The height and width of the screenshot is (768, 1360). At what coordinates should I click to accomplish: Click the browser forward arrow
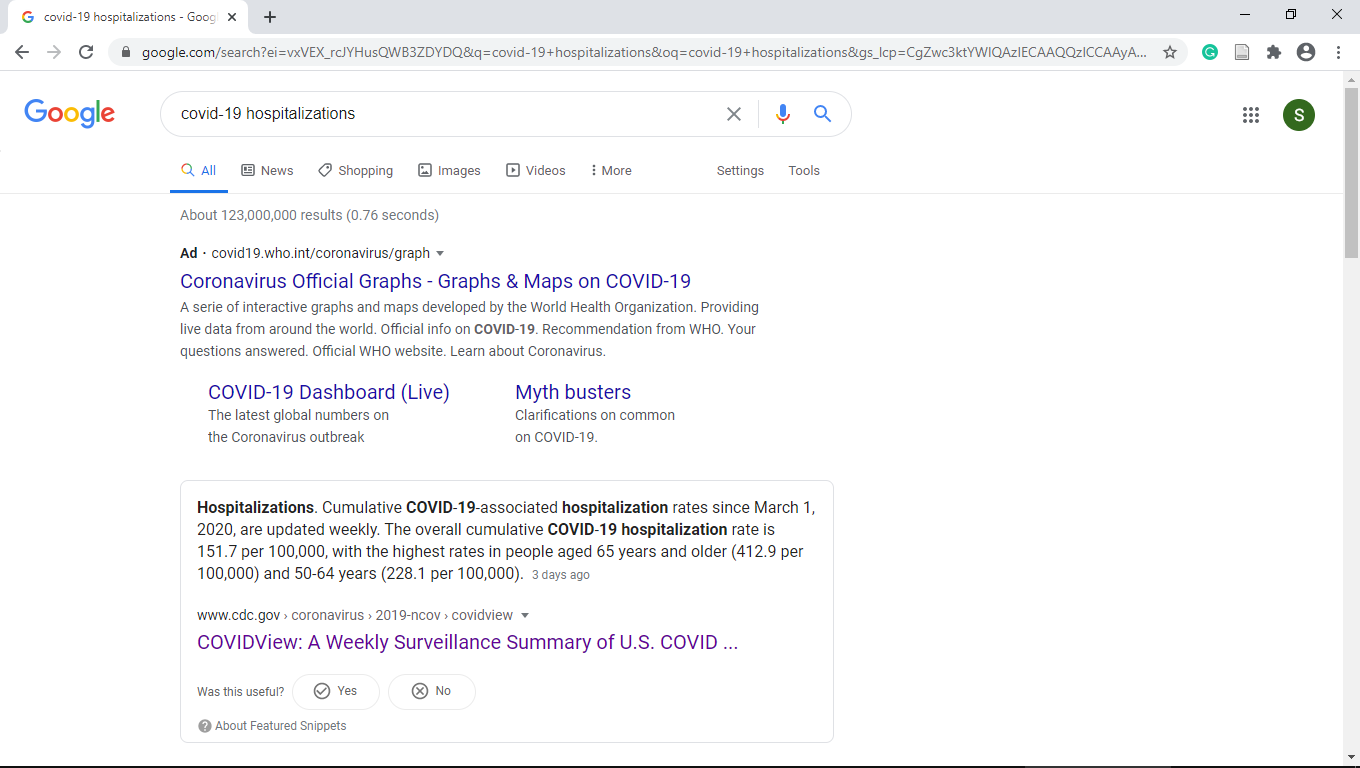click(x=54, y=52)
